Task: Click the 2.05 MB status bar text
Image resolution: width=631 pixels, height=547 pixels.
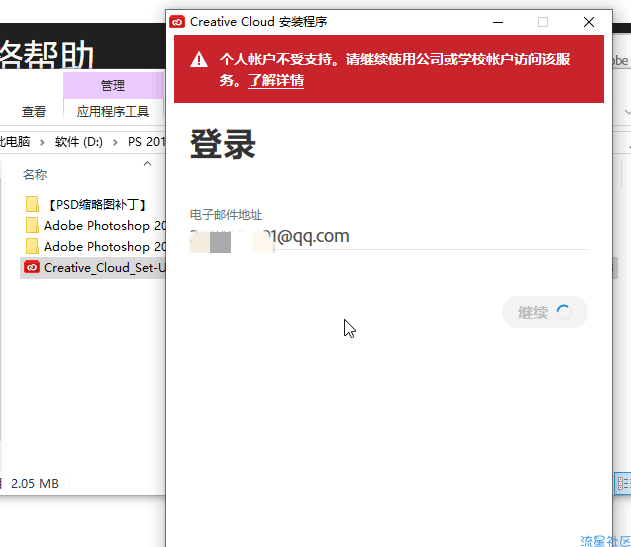Action: point(35,483)
